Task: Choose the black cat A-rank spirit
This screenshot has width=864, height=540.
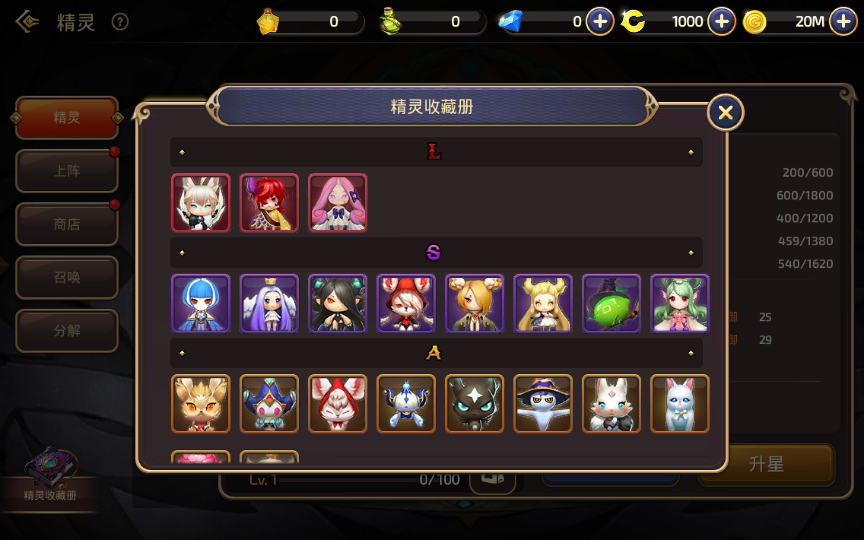Action: point(474,404)
